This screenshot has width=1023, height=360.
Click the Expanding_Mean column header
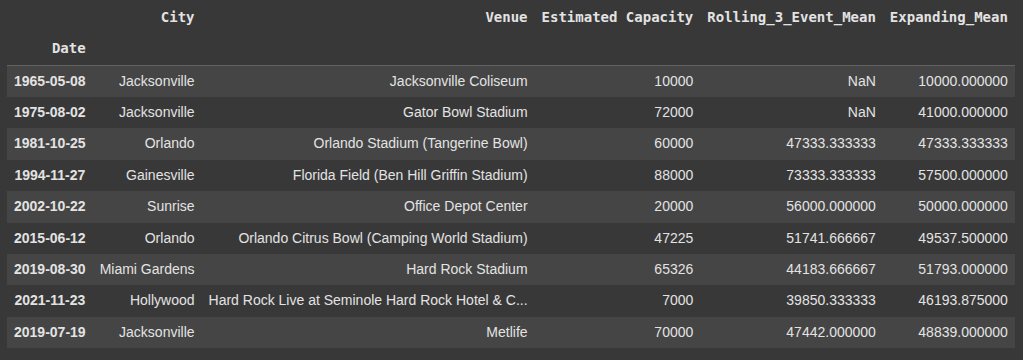point(949,17)
